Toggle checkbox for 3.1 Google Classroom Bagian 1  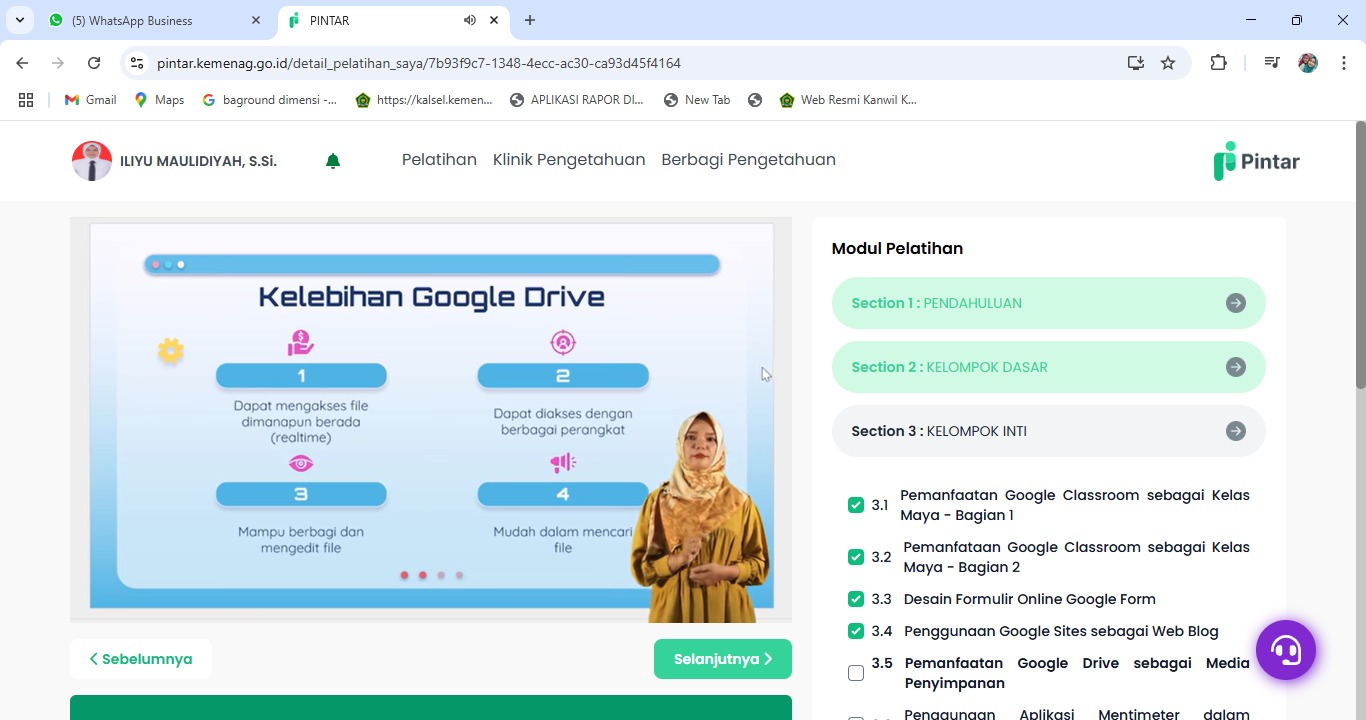(x=856, y=505)
